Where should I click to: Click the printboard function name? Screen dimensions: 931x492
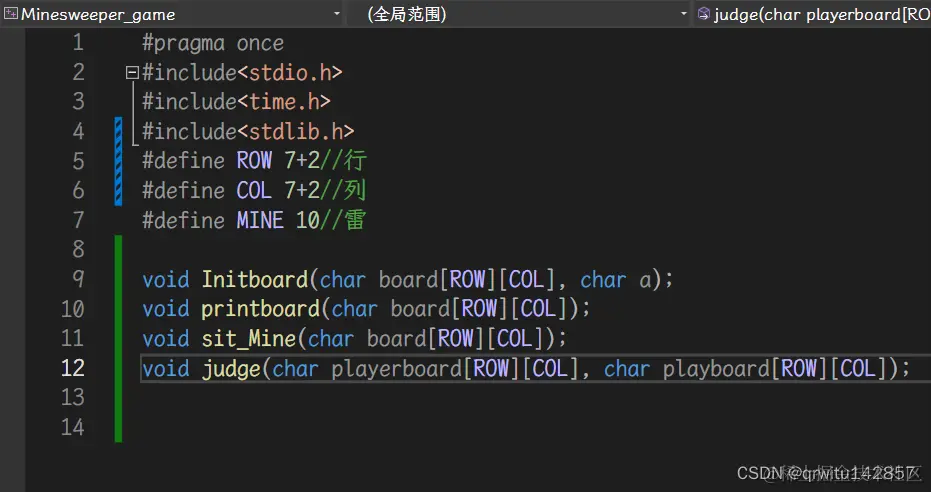pos(261,309)
